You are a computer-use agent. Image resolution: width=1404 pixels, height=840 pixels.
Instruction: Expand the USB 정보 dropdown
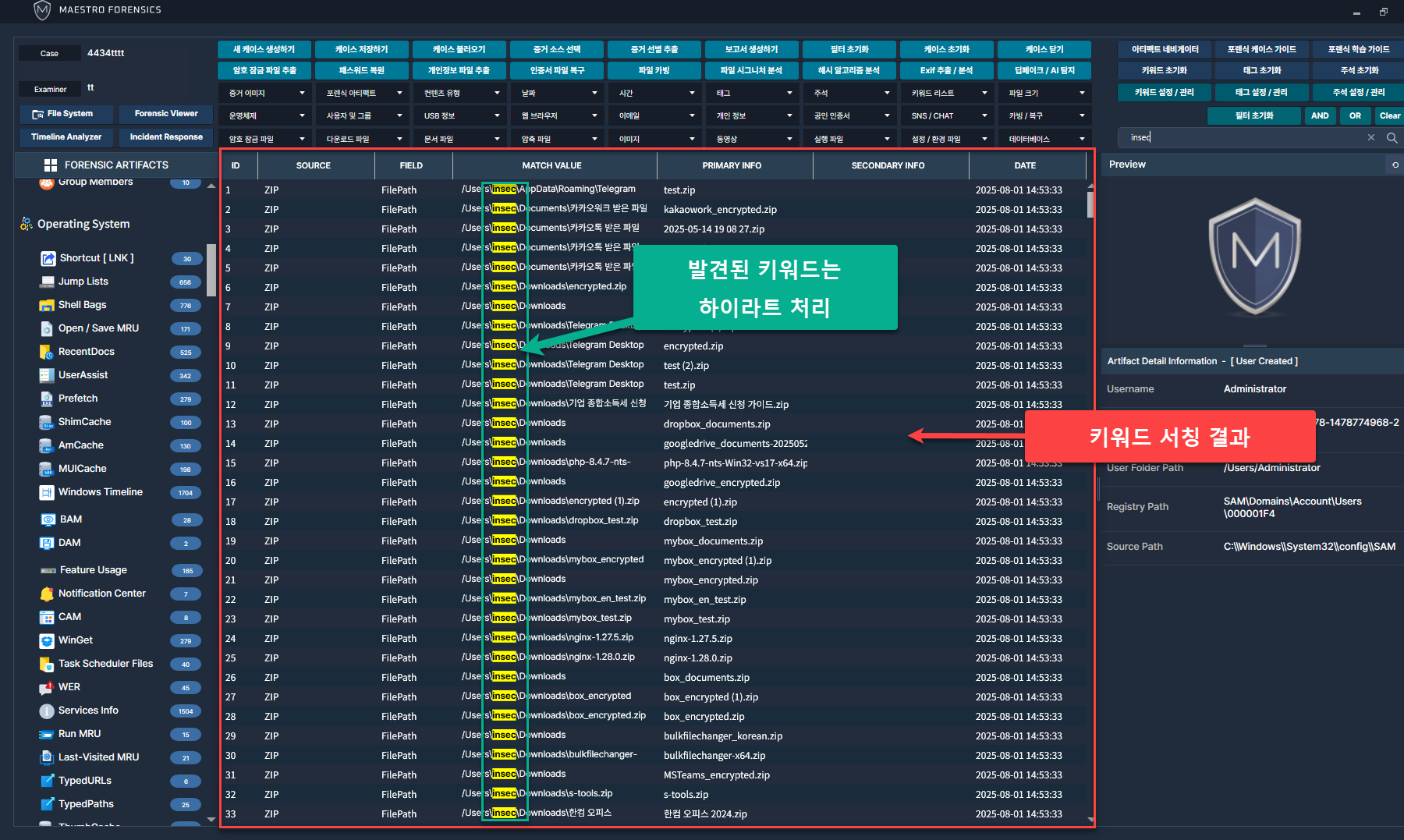[x=460, y=115]
